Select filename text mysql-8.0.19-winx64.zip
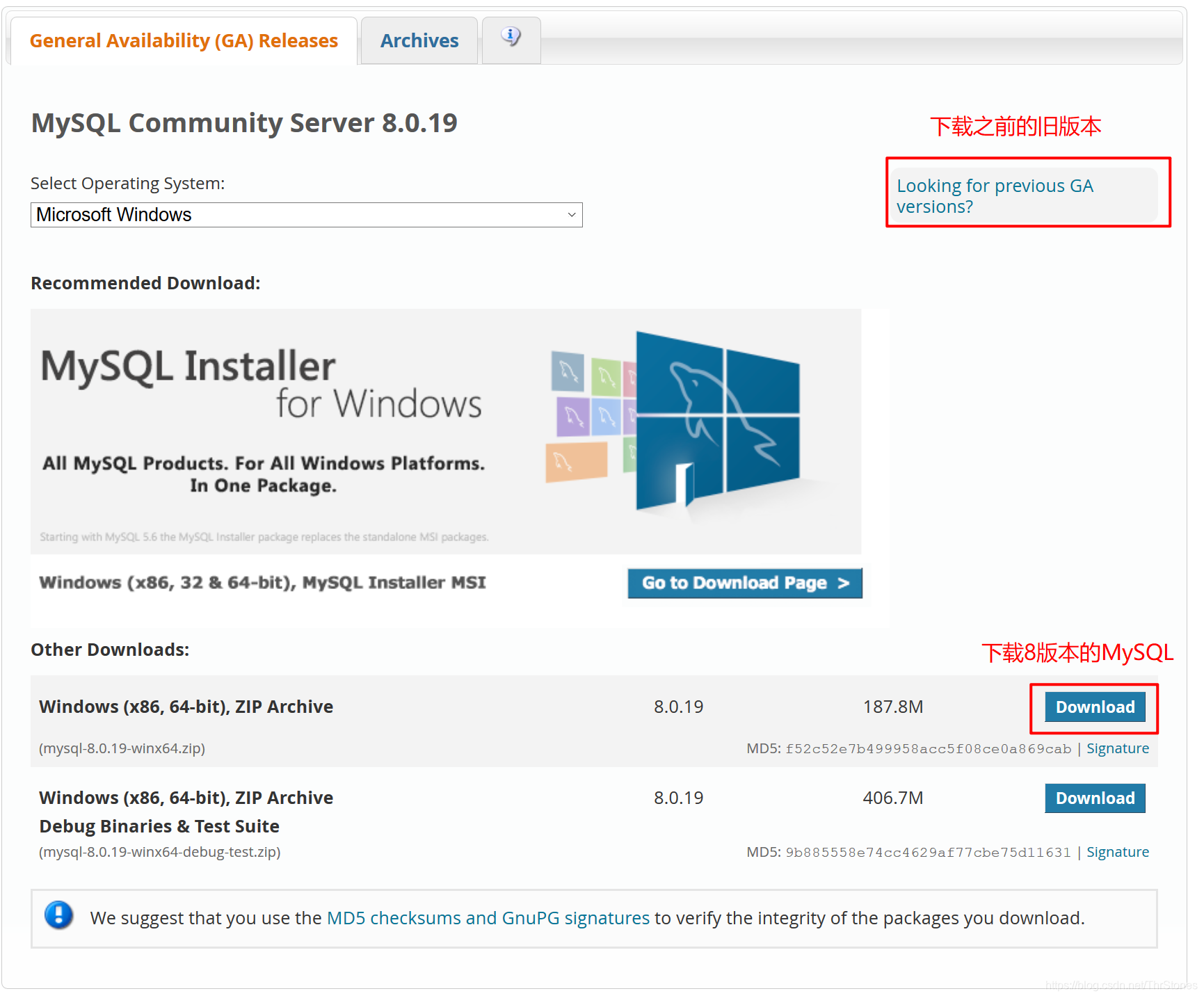Viewport: 1204px width, 998px height. tap(122, 748)
